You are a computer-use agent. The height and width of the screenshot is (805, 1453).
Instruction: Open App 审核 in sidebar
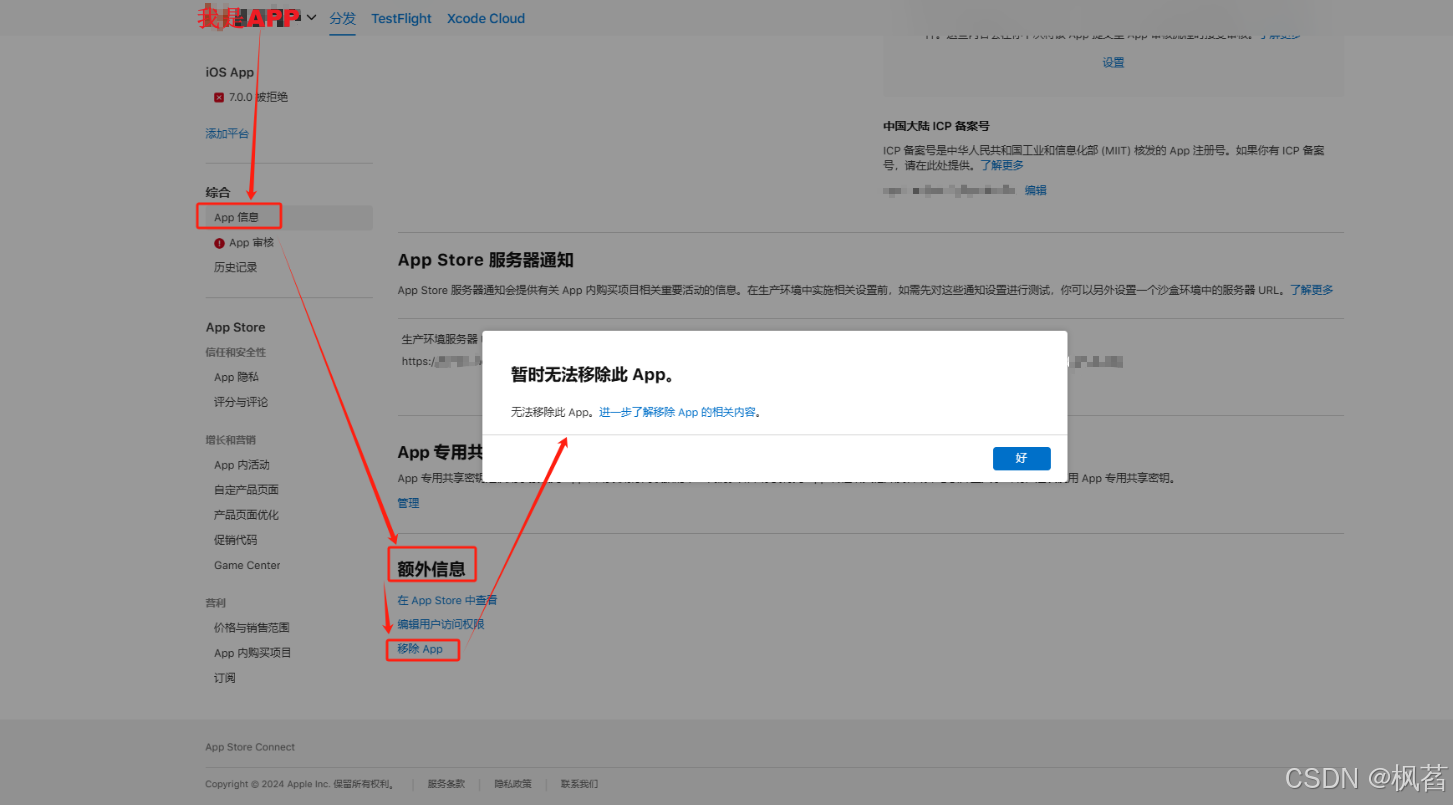click(x=251, y=243)
